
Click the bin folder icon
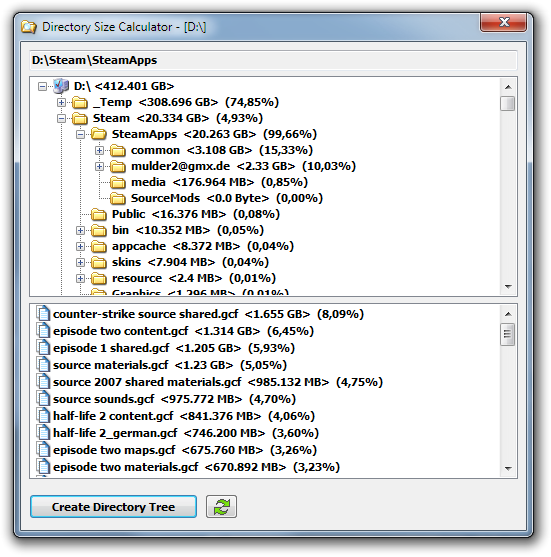point(99,231)
